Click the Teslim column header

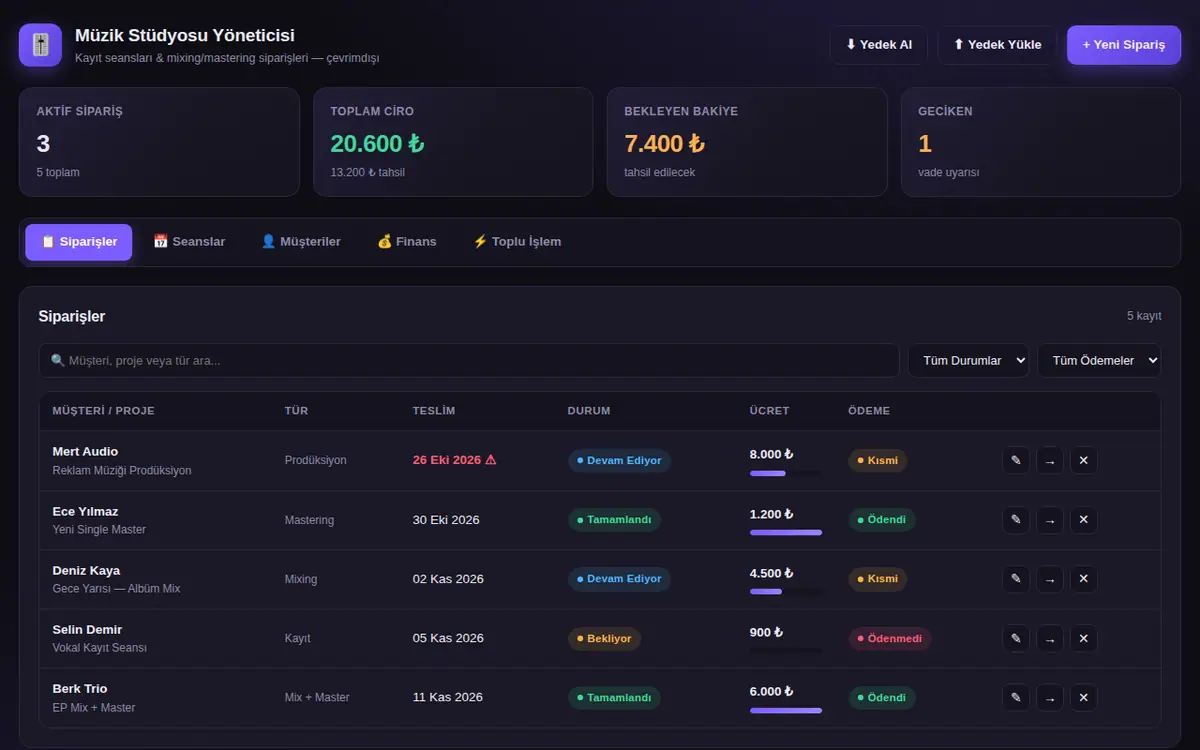point(434,411)
